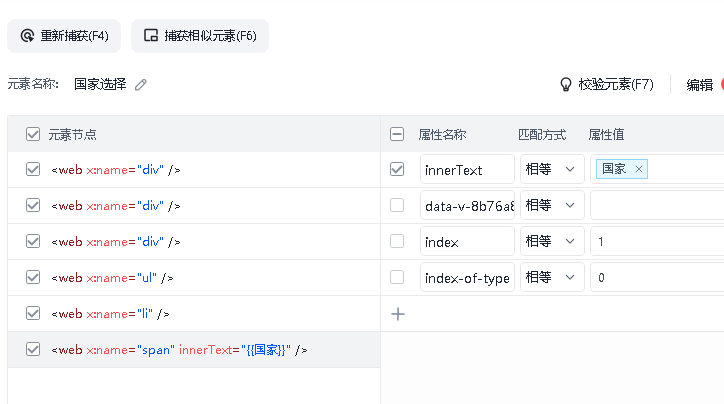The width and height of the screenshot is (724, 404).
Task: Click the recapture icon (重新捕获 F4)
Action: point(27,36)
